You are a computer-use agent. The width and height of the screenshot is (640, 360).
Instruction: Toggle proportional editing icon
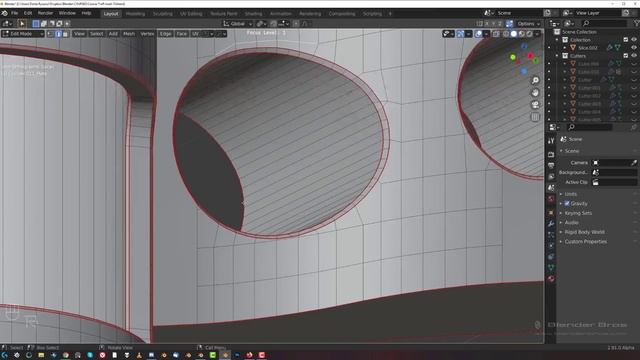(x=296, y=24)
